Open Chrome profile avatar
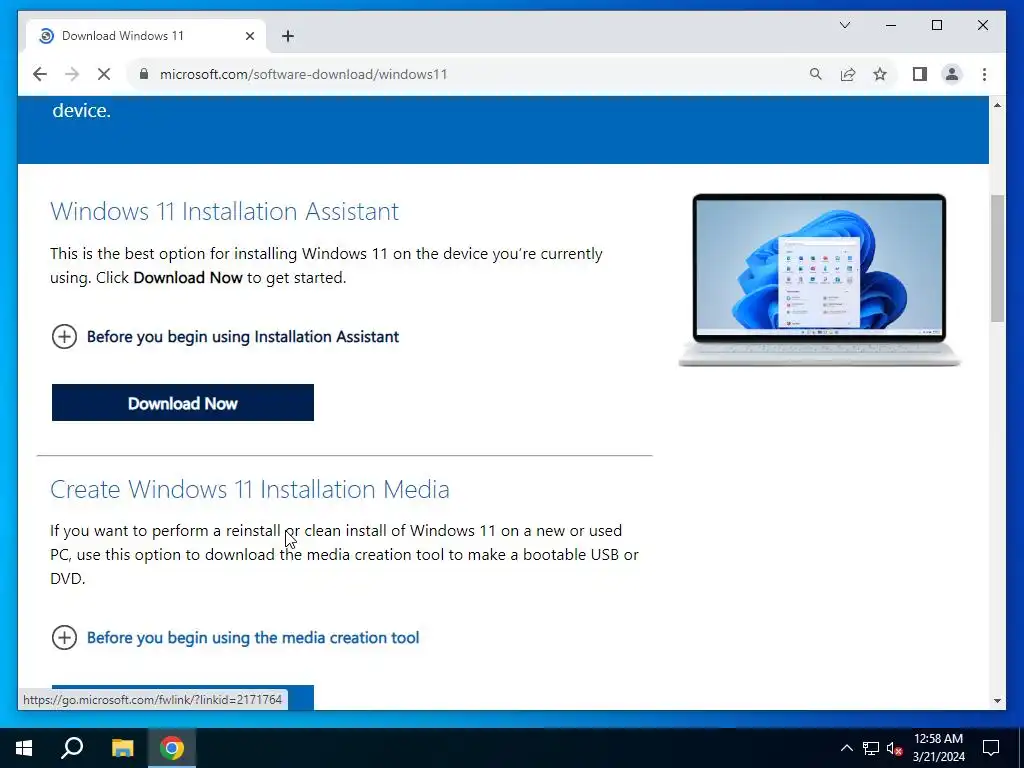Viewport: 1024px width, 768px height. click(952, 74)
